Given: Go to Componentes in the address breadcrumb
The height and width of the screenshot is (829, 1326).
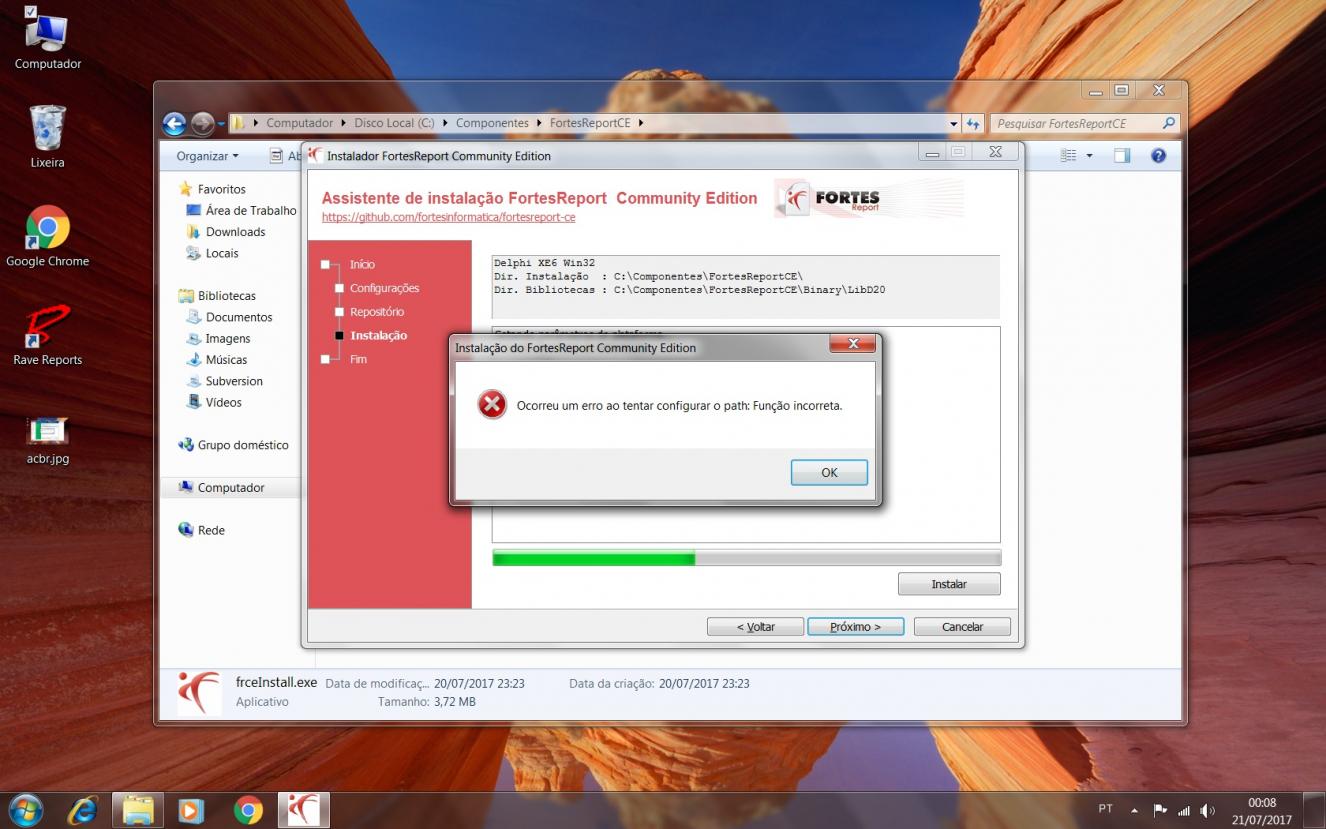Looking at the screenshot, I should tap(492, 123).
